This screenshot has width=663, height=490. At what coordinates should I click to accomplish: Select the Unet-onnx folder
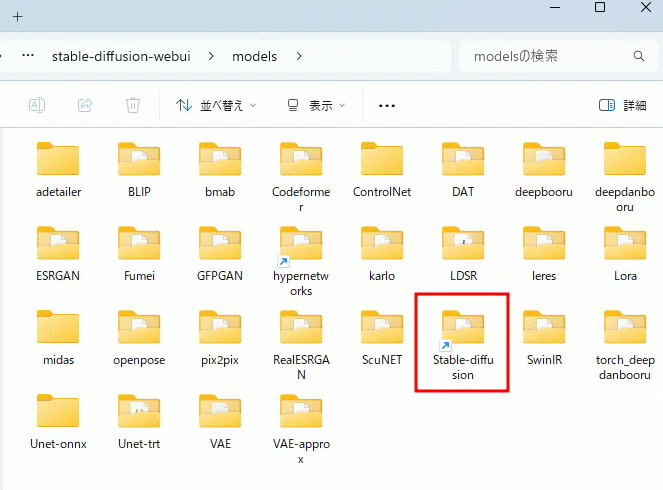58,422
